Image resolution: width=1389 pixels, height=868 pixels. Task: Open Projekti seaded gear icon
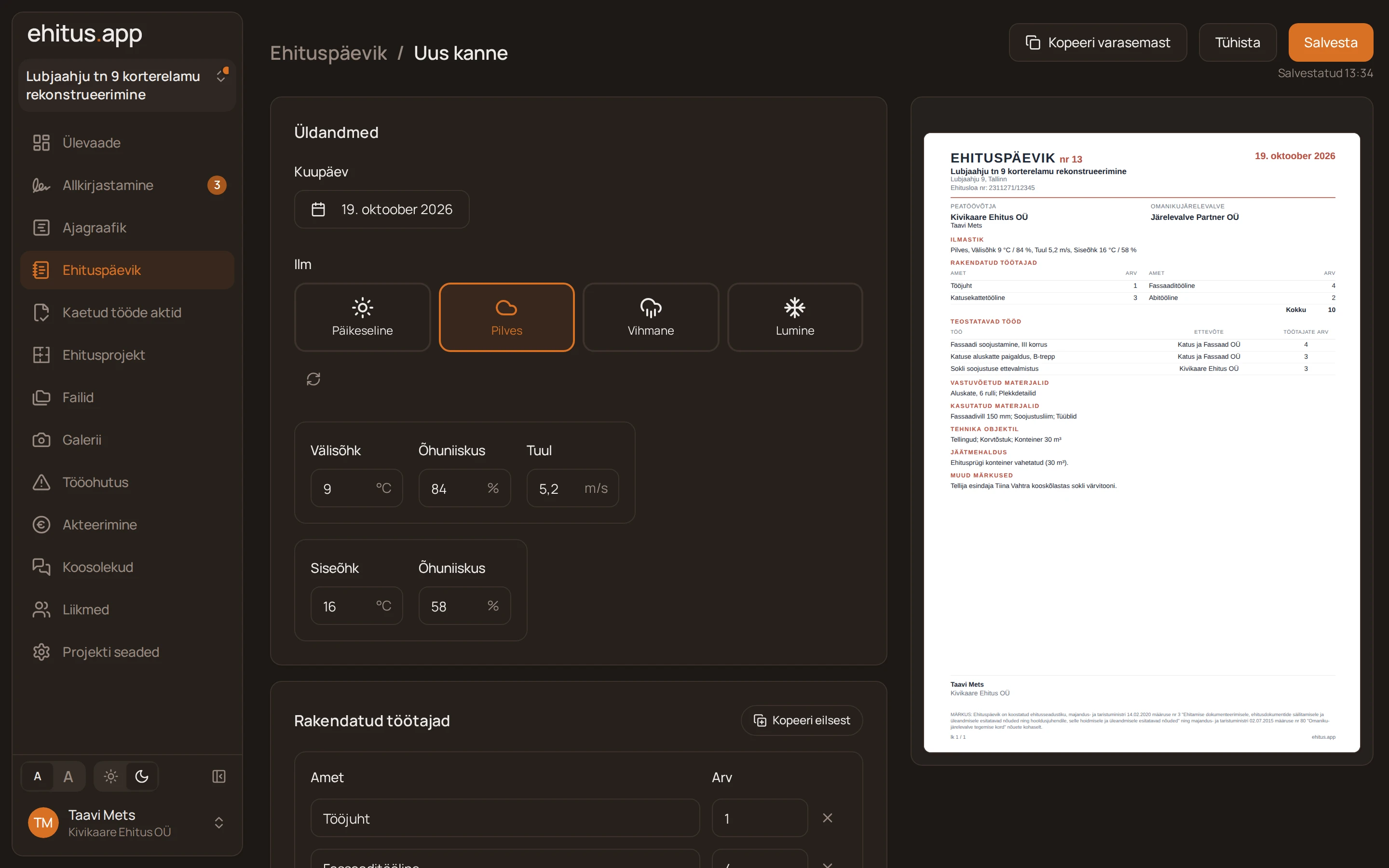pyautogui.click(x=41, y=652)
